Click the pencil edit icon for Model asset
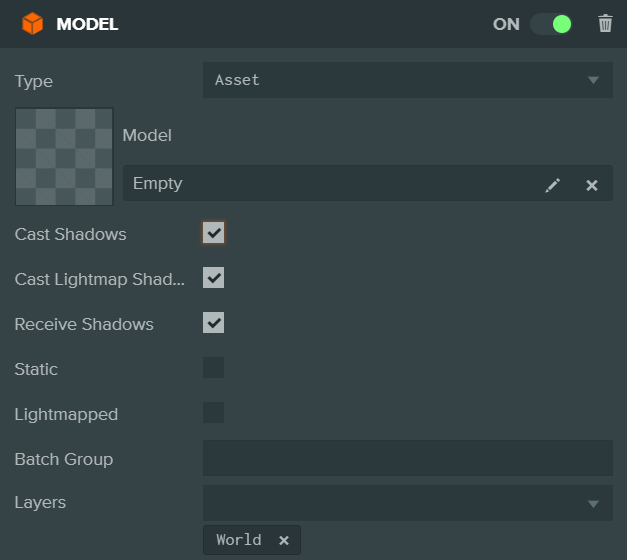Screen dimensions: 627x560 coord(553,185)
